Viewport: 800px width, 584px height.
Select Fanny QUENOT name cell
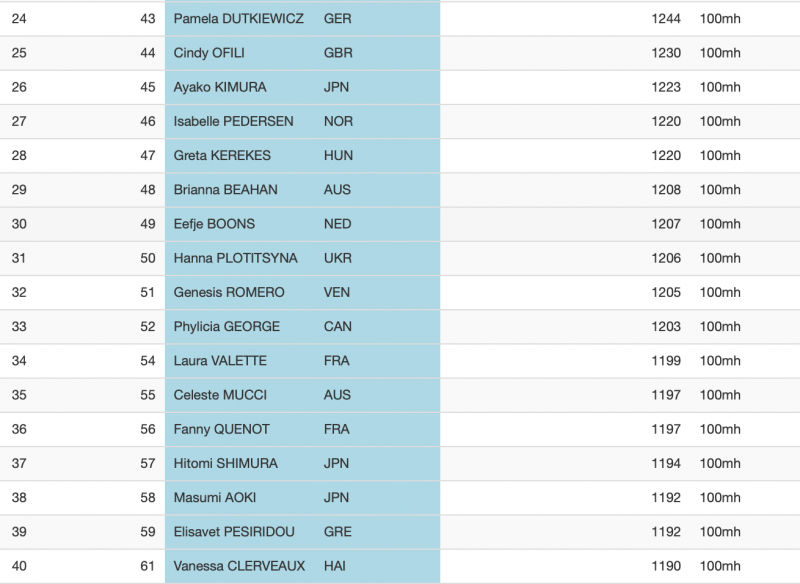pos(221,429)
